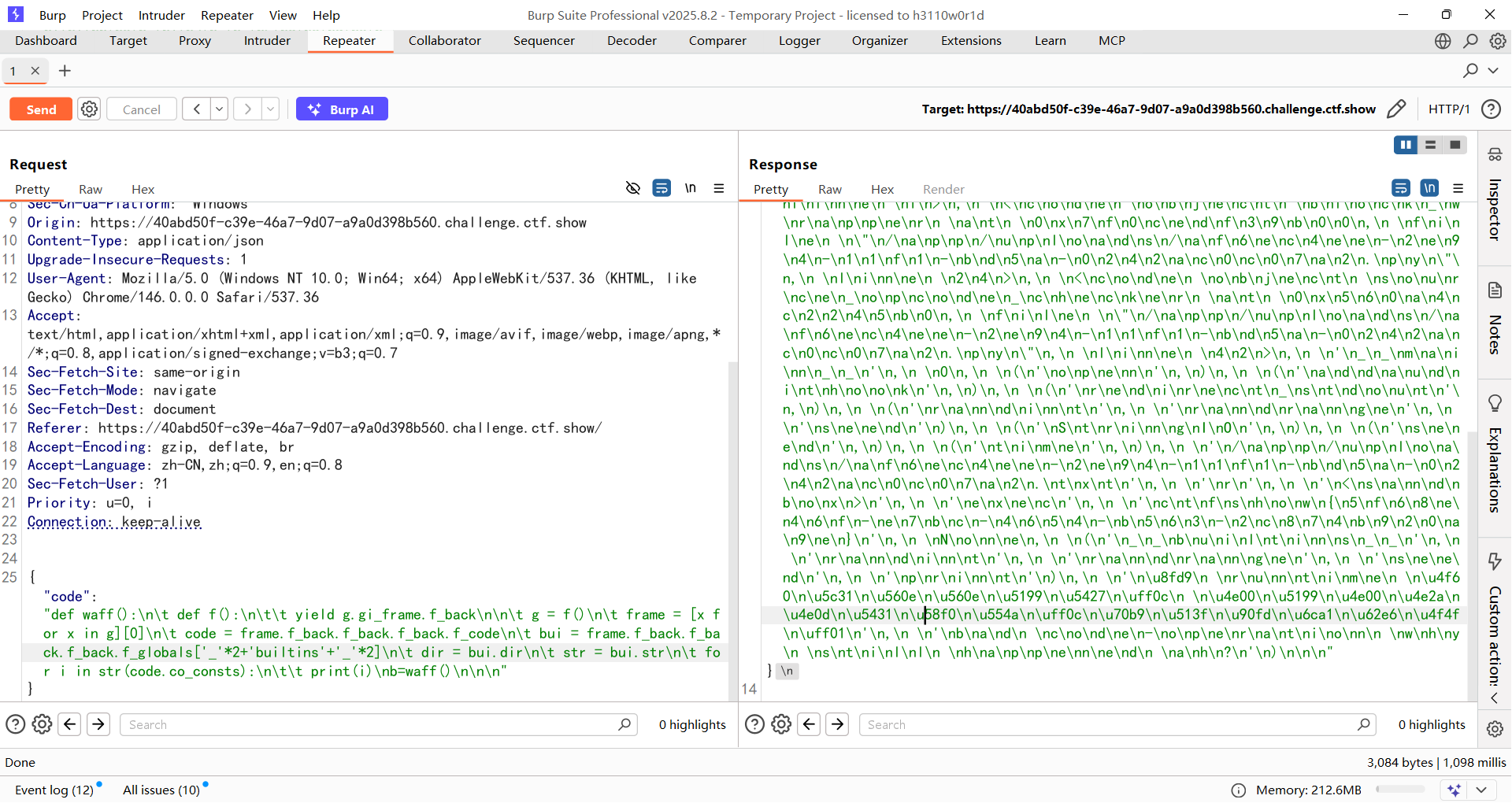Open the Custom actions side panel
The width and height of the screenshot is (1512, 803).
[1494, 622]
